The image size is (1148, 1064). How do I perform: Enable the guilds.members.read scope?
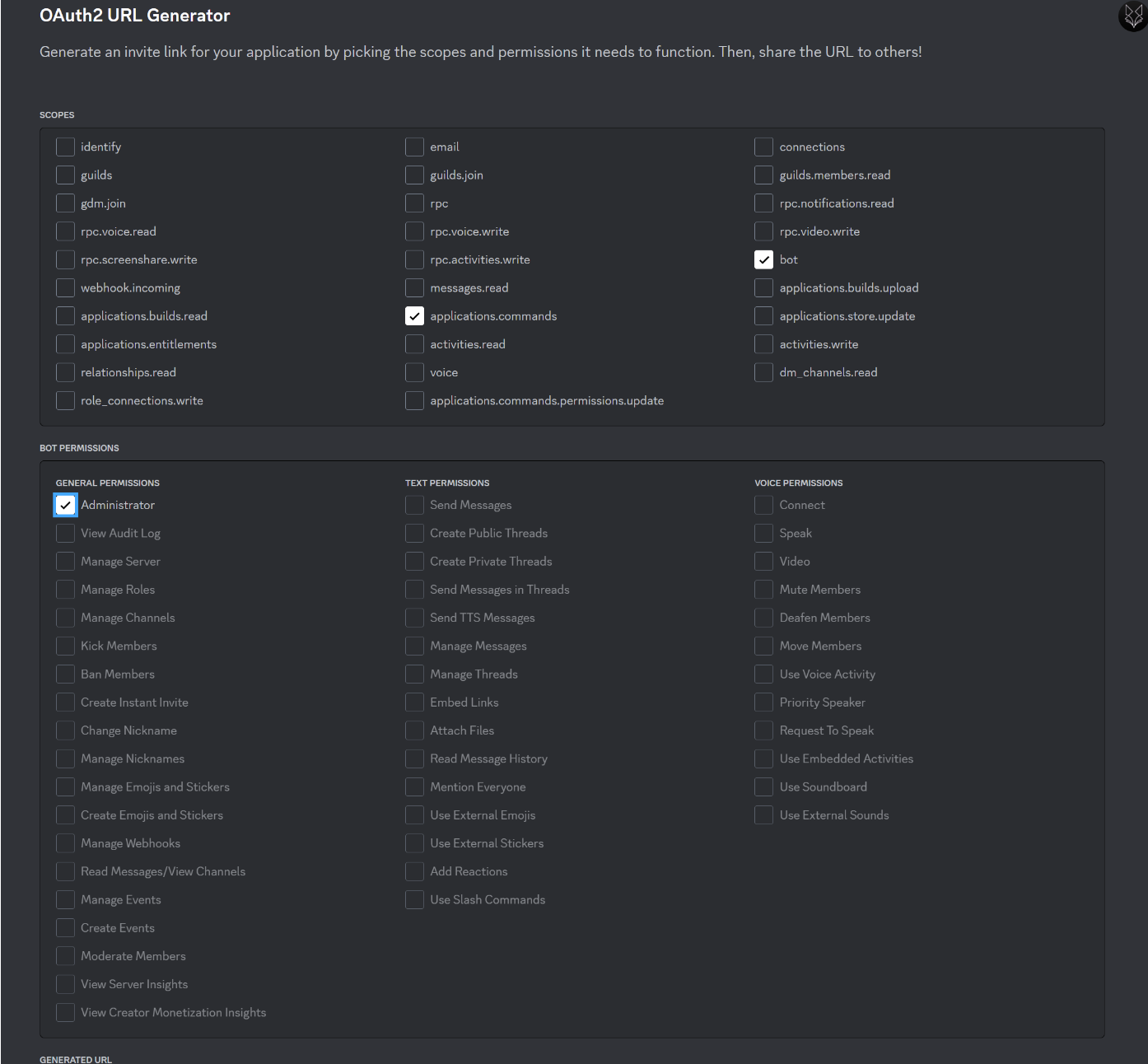(763, 175)
